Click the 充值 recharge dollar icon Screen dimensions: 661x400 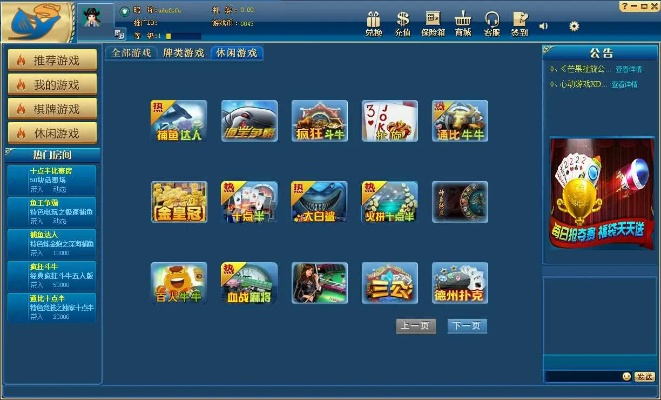tap(403, 22)
